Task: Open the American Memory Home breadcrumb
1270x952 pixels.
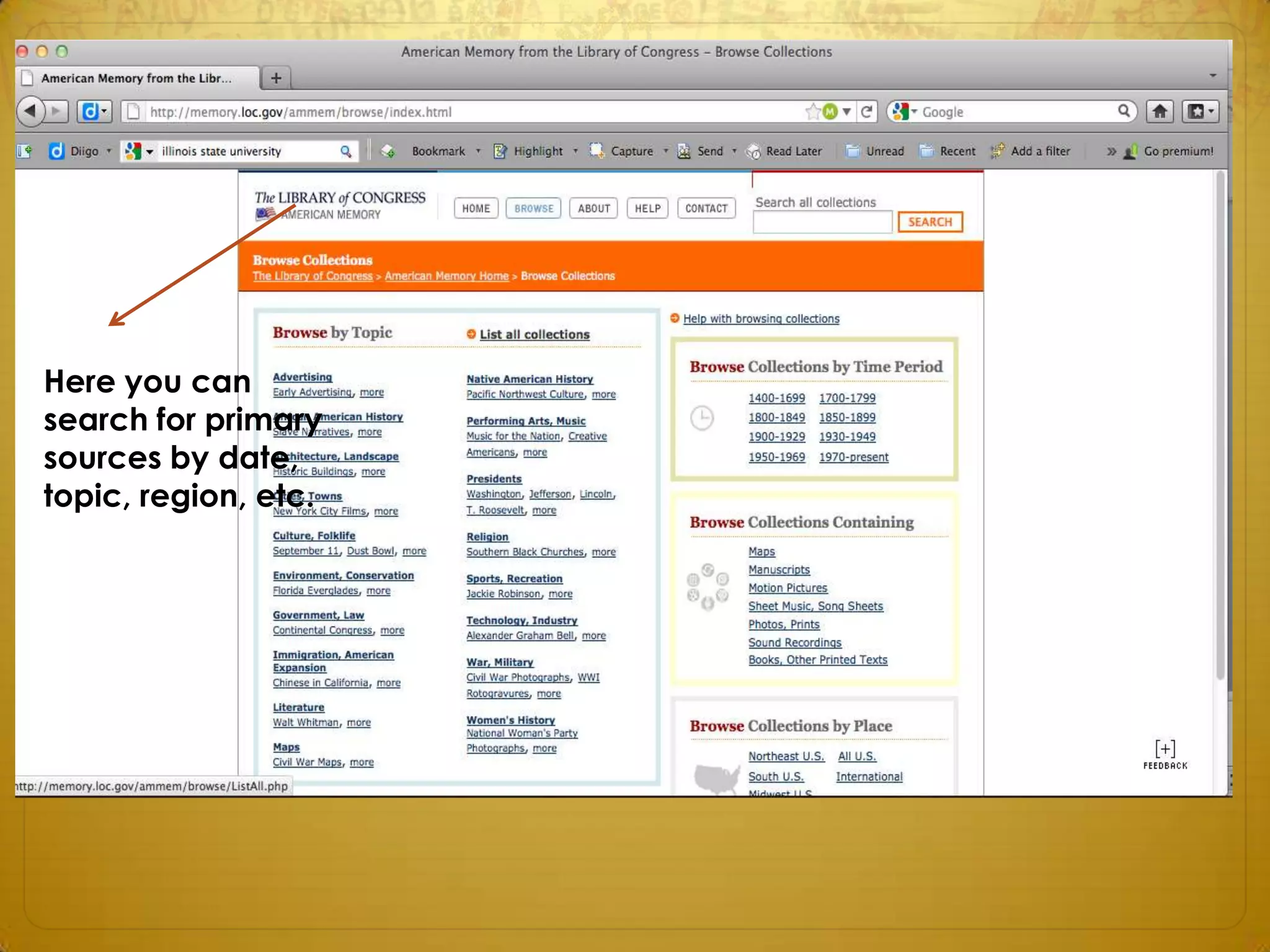Action: click(446, 276)
